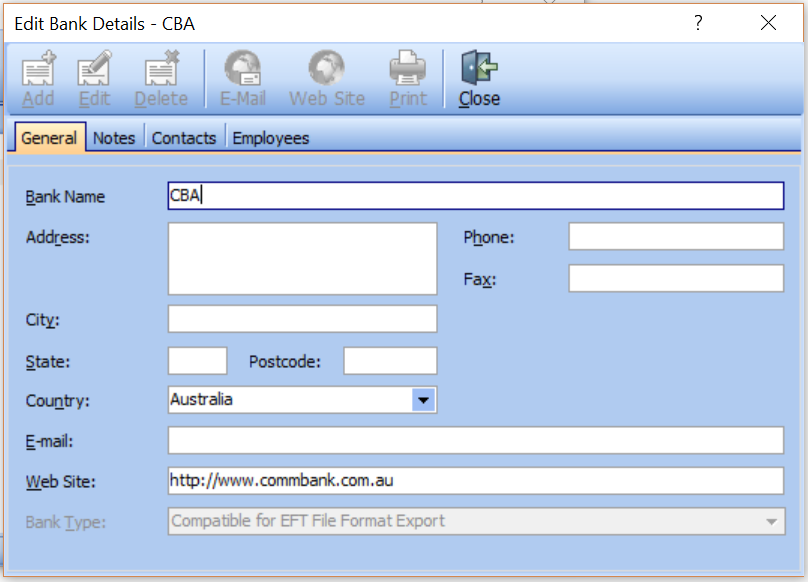The width and height of the screenshot is (808, 582).
Task: Switch to the Notes tab
Action: (114, 138)
